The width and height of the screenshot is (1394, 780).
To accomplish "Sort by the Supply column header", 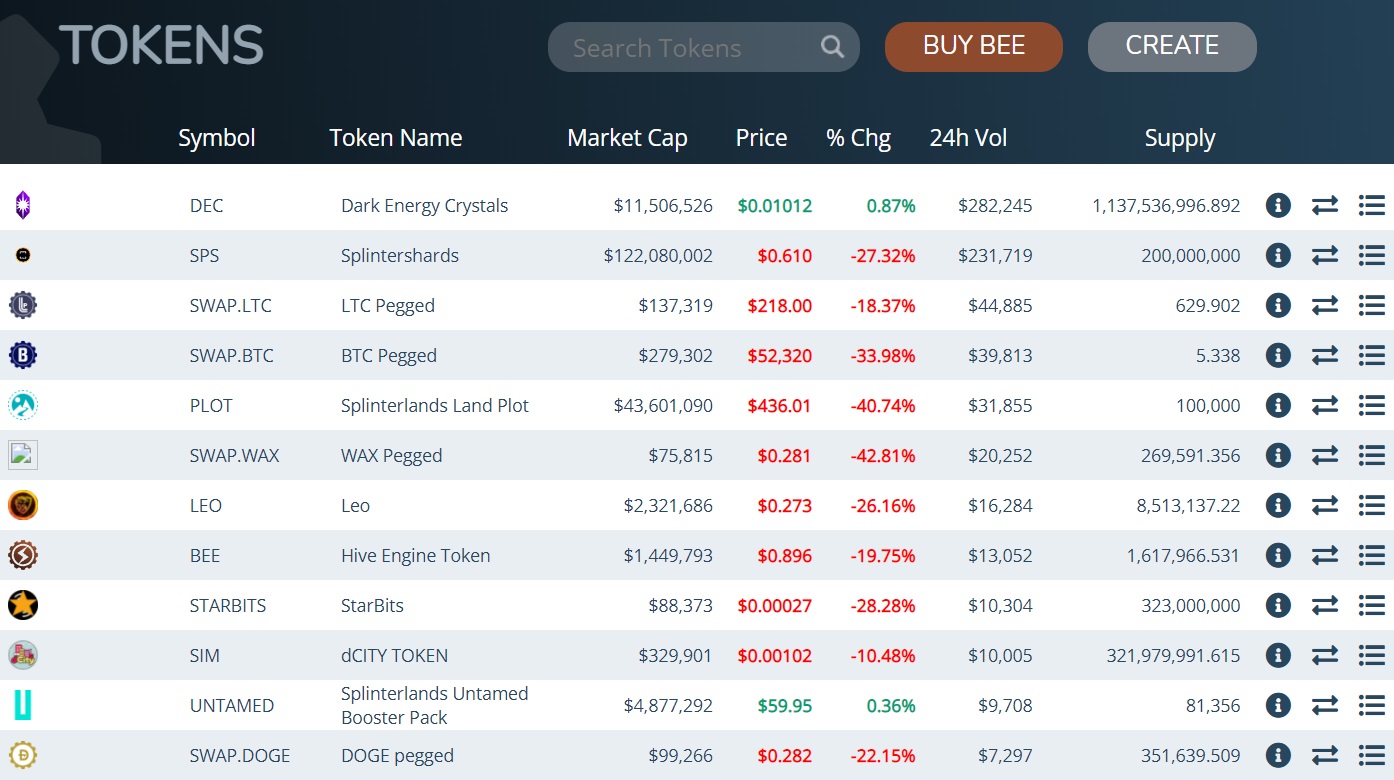I will pyautogui.click(x=1180, y=138).
